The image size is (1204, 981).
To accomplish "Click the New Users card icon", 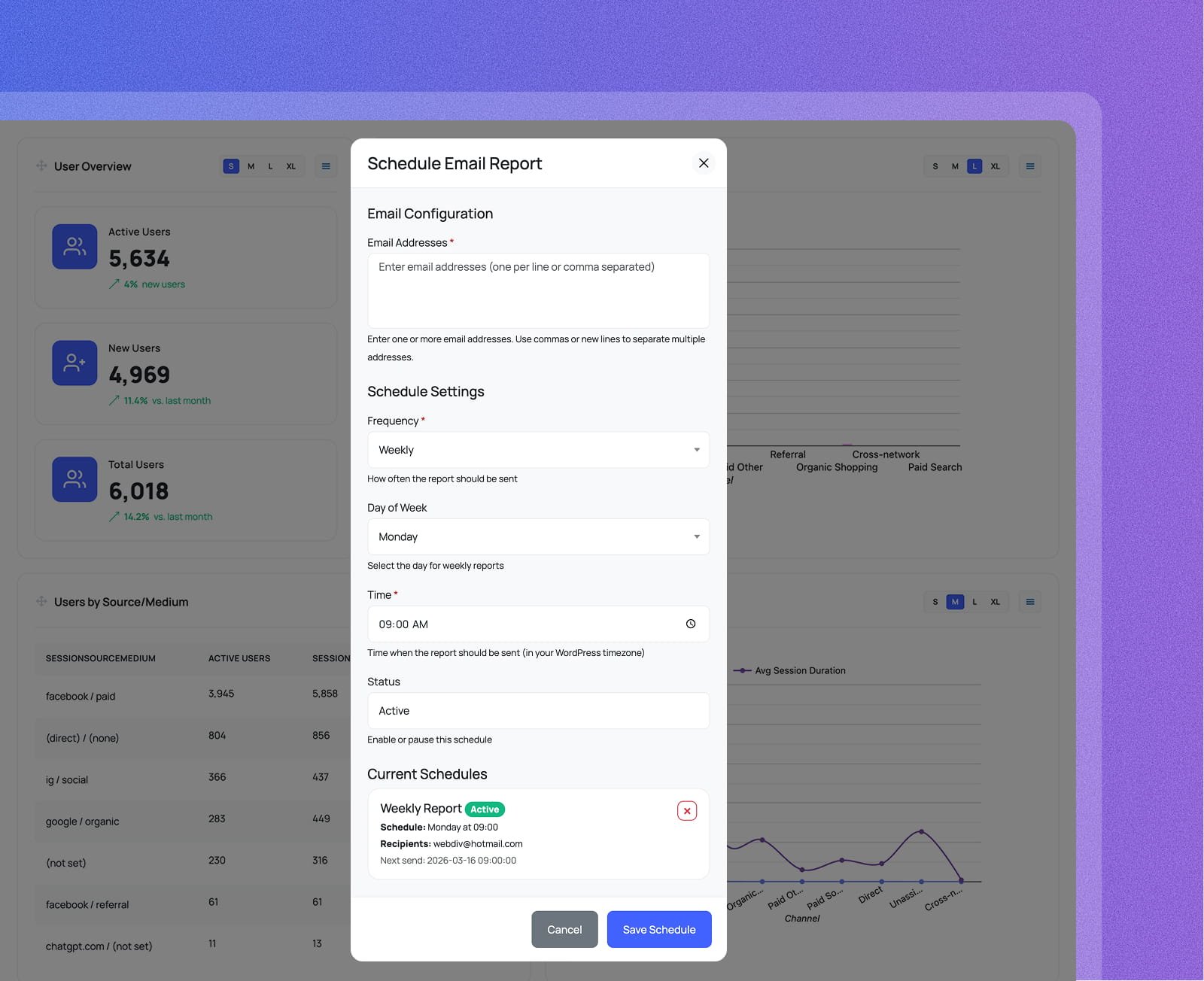I will click(x=74, y=363).
